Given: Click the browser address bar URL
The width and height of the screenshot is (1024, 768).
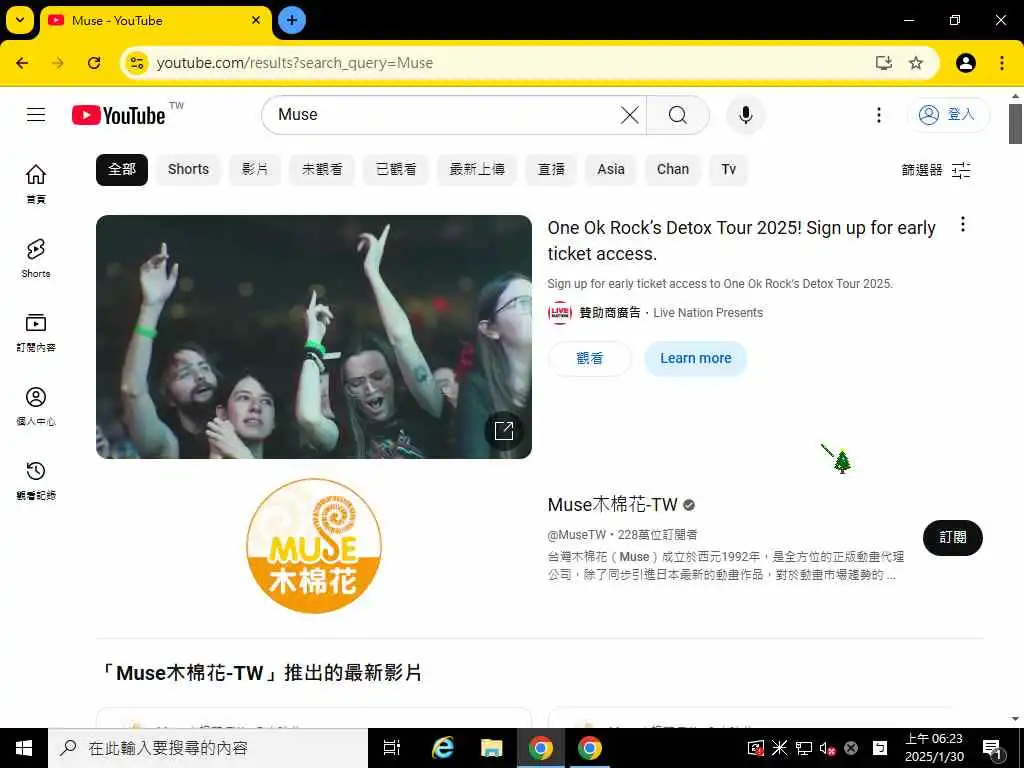Looking at the screenshot, I should point(295,63).
